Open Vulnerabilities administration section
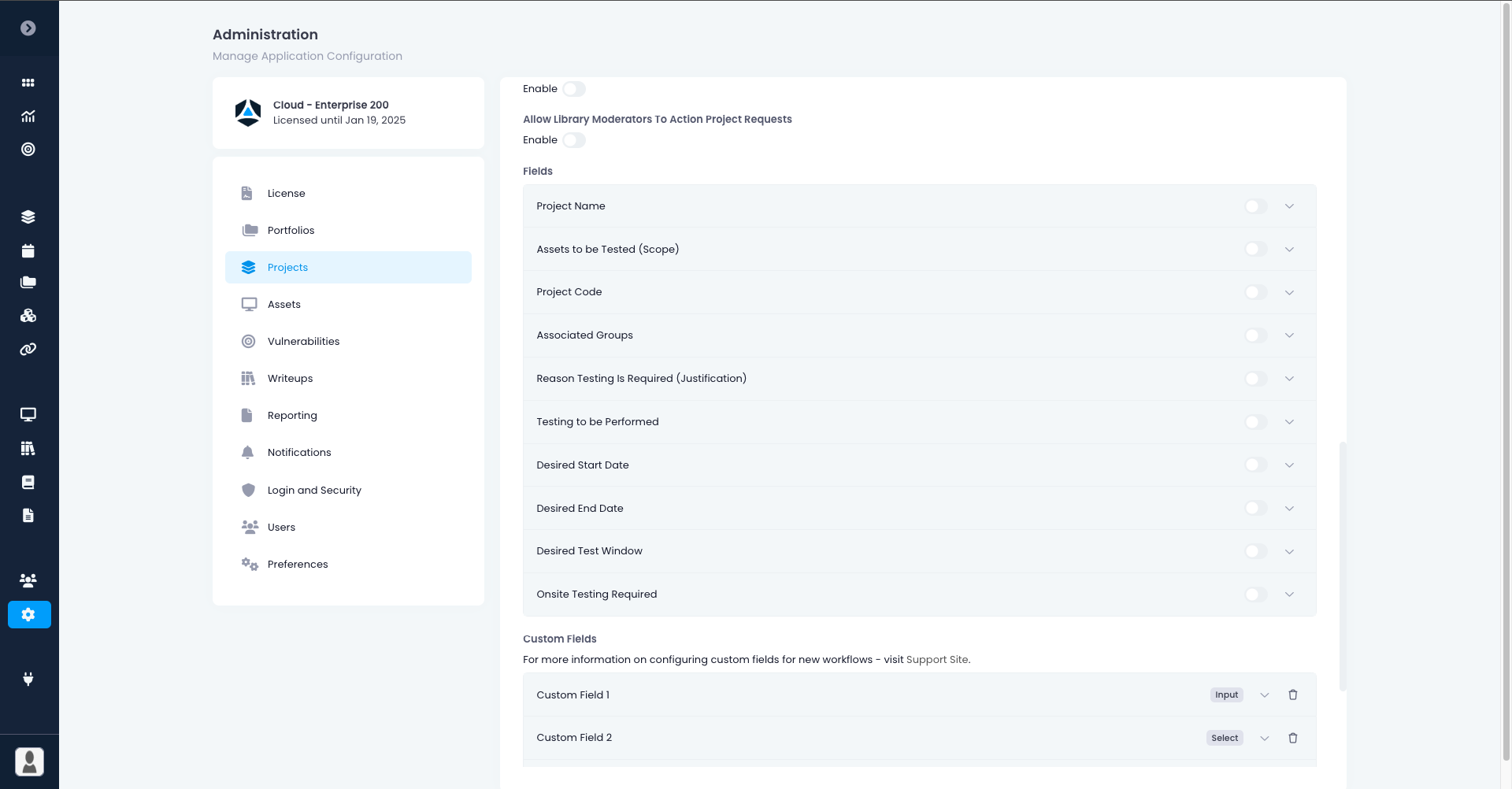This screenshot has height=789, width=1512. click(x=303, y=341)
